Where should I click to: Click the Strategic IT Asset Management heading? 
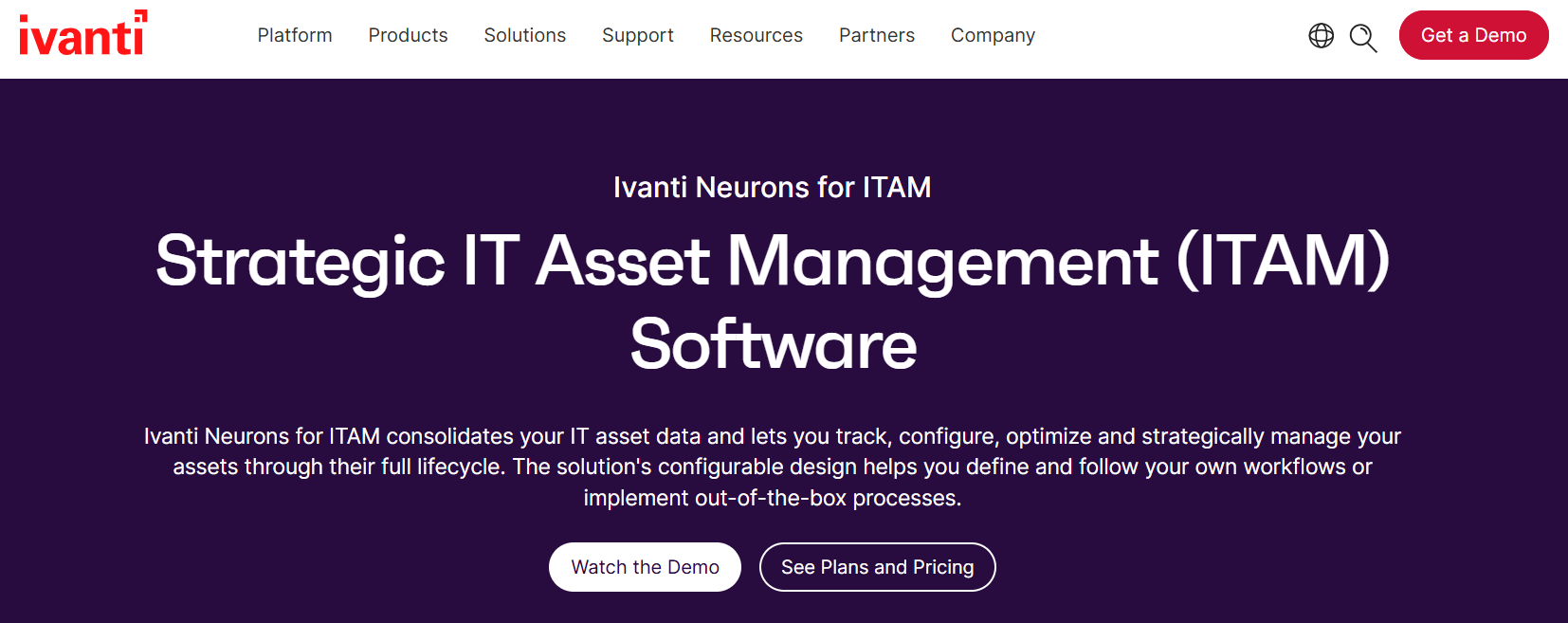point(773,302)
